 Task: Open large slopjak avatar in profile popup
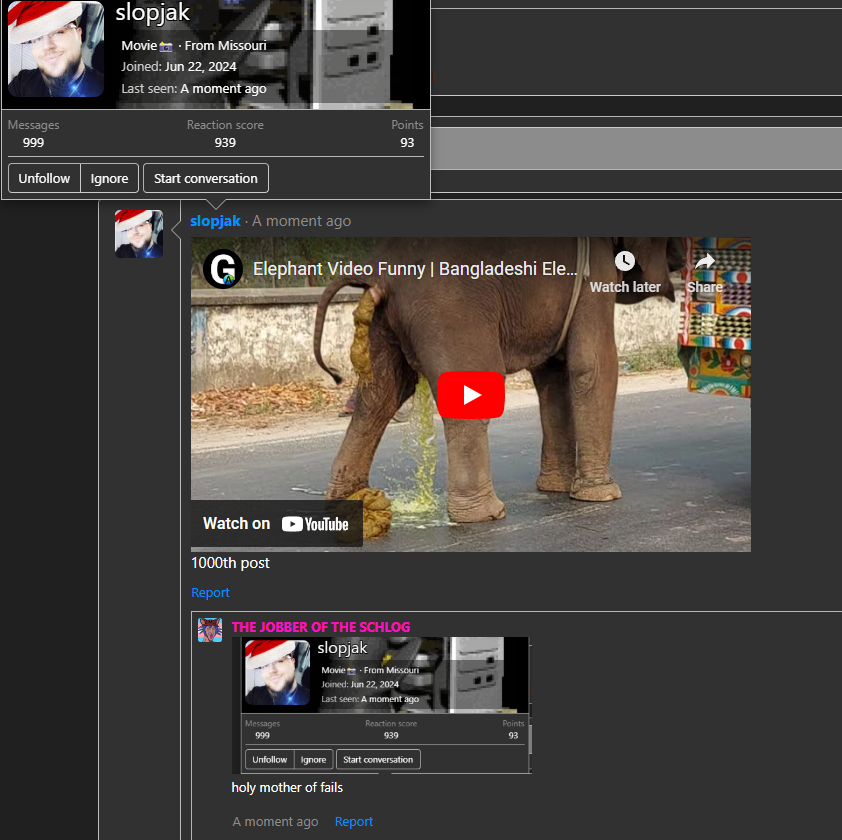[x=56, y=49]
